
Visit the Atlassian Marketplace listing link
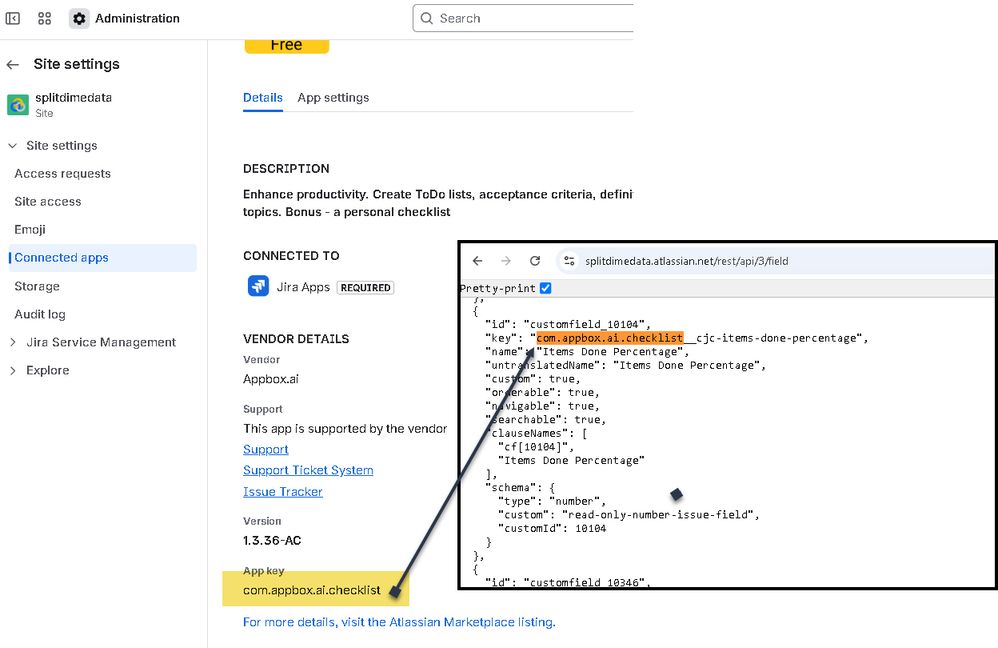pos(399,622)
